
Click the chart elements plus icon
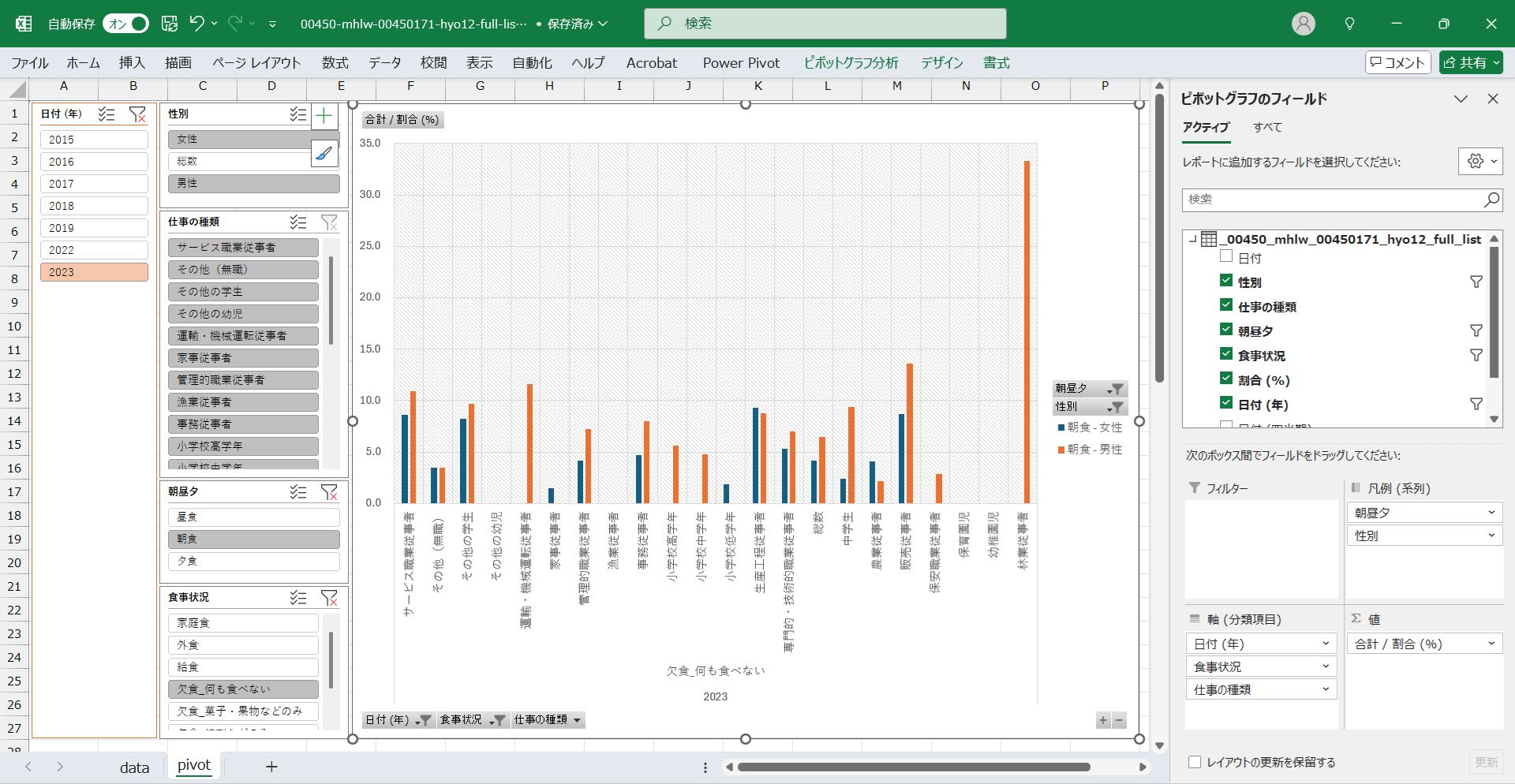pos(324,117)
